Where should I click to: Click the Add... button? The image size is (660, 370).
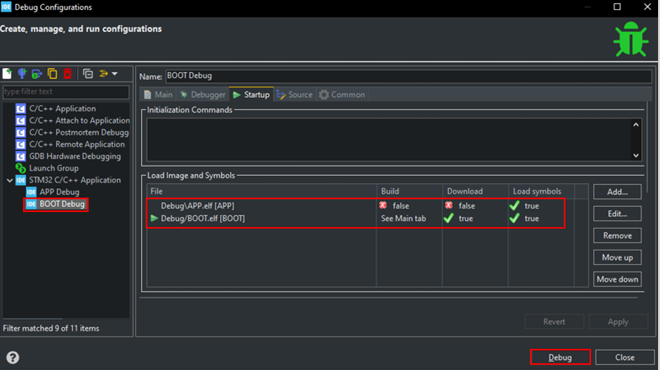point(617,192)
